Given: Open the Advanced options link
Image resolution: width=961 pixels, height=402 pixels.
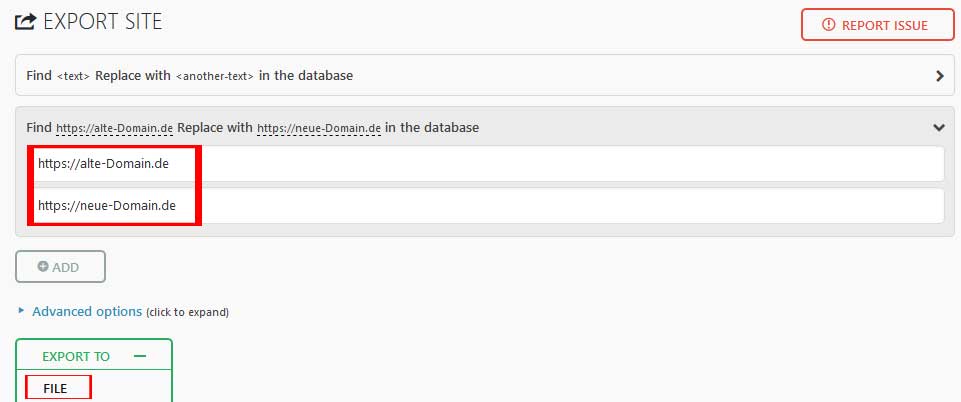Looking at the screenshot, I should click(87, 311).
